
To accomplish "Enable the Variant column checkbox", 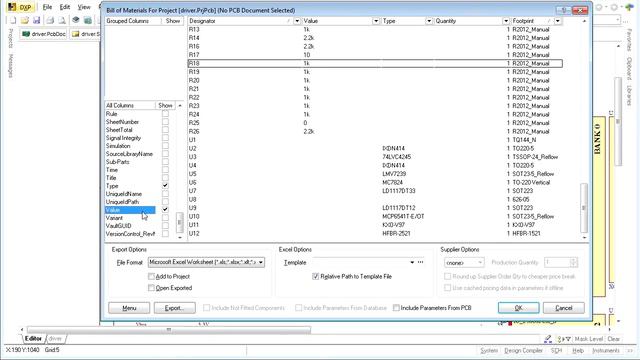I will [x=165, y=218].
